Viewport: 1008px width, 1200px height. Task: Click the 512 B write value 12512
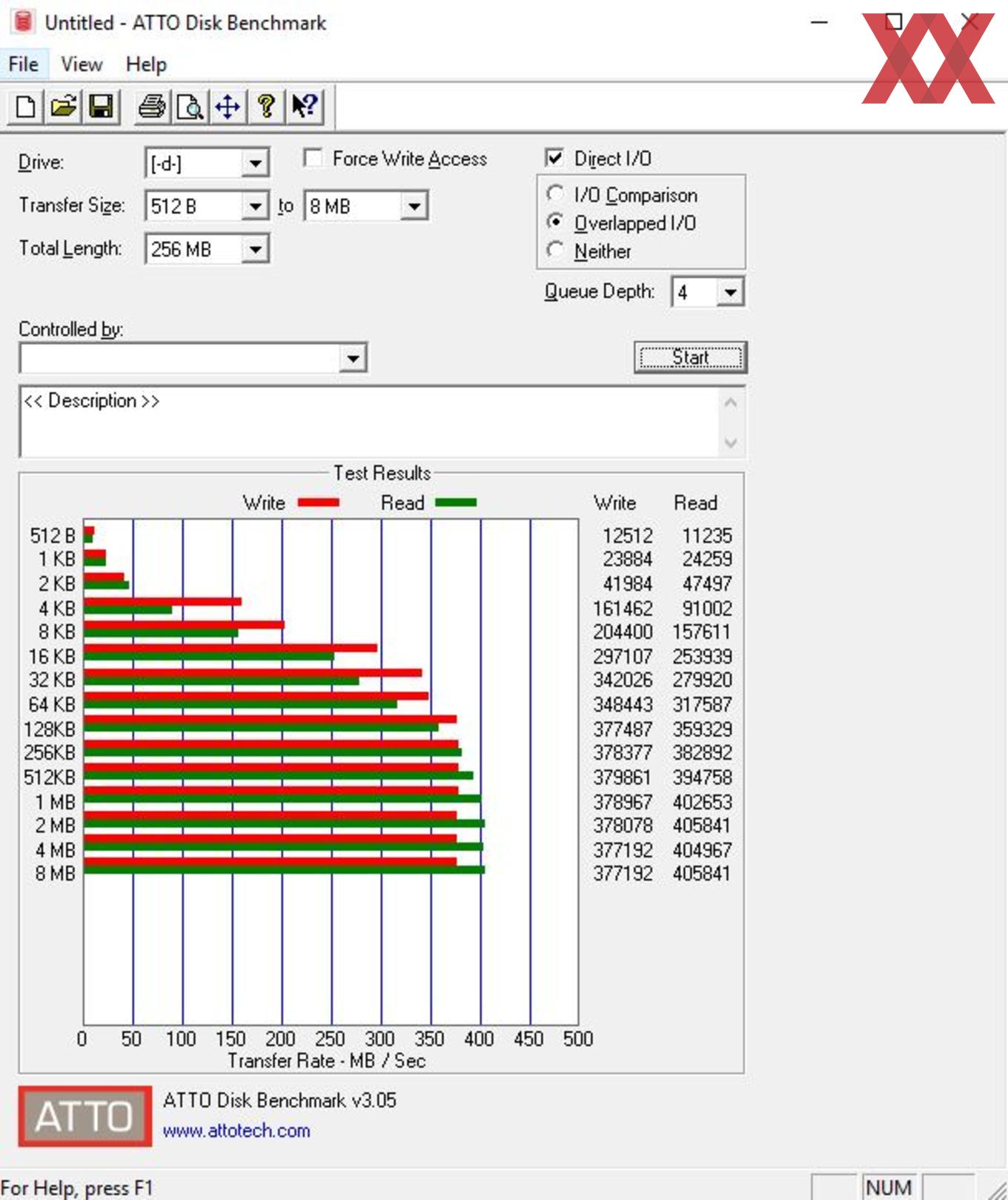[x=628, y=535]
